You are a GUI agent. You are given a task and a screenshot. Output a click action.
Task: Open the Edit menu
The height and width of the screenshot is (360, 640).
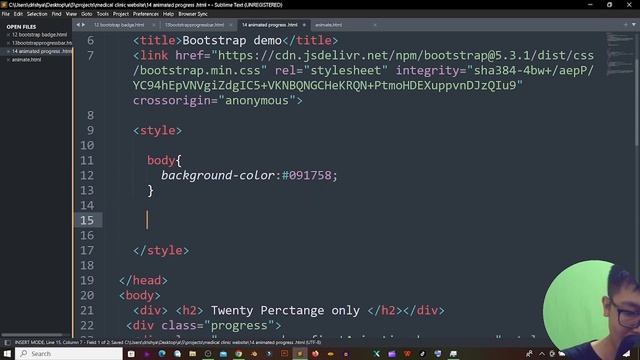18,14
